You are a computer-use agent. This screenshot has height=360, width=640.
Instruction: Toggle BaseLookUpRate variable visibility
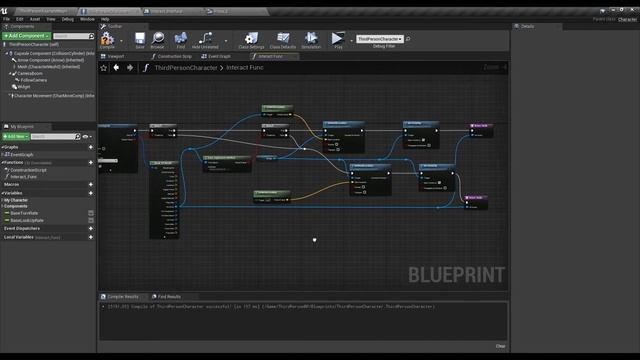coord(91,220)
